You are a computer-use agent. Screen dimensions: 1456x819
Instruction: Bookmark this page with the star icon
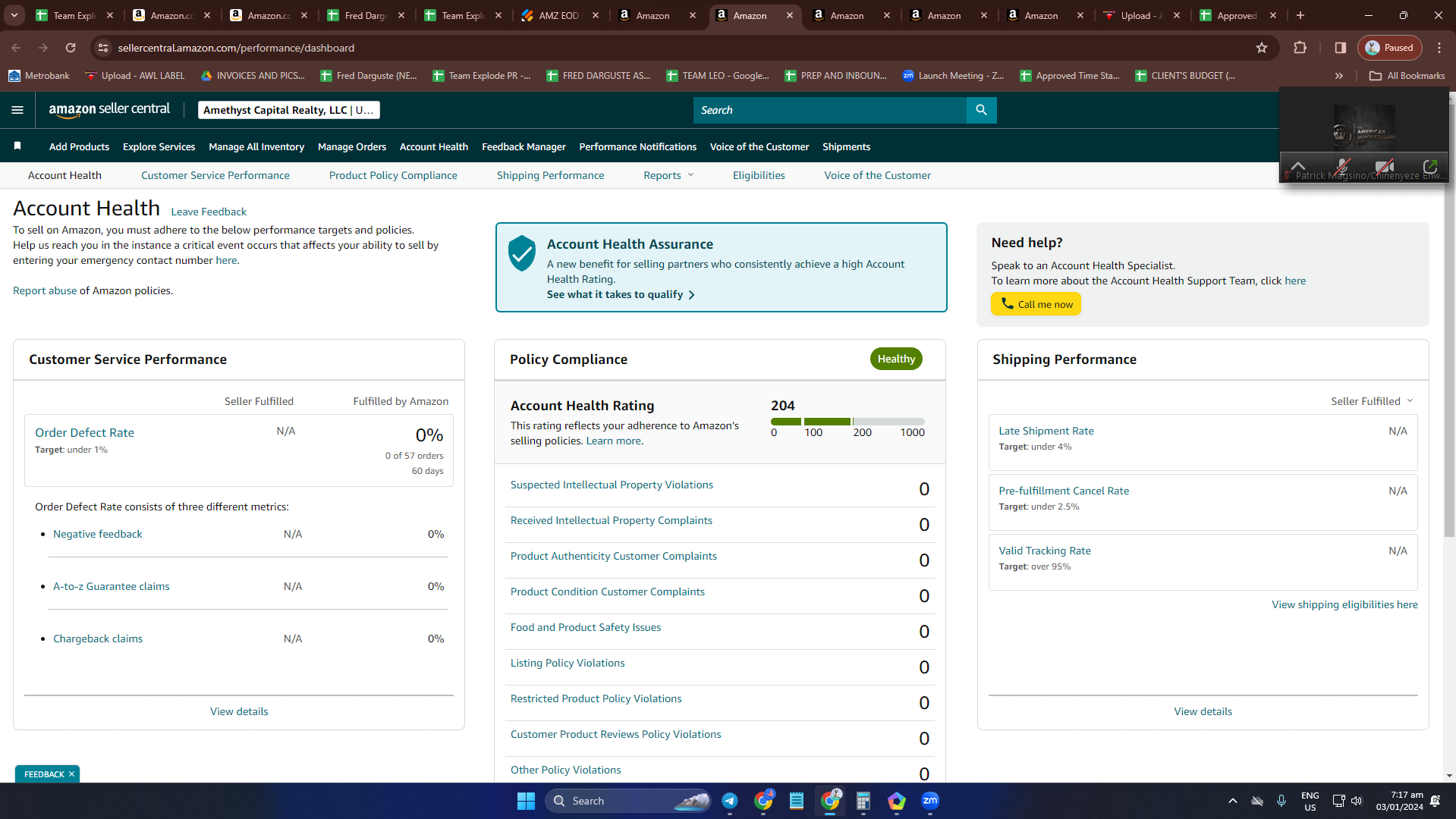(1262, 48)
